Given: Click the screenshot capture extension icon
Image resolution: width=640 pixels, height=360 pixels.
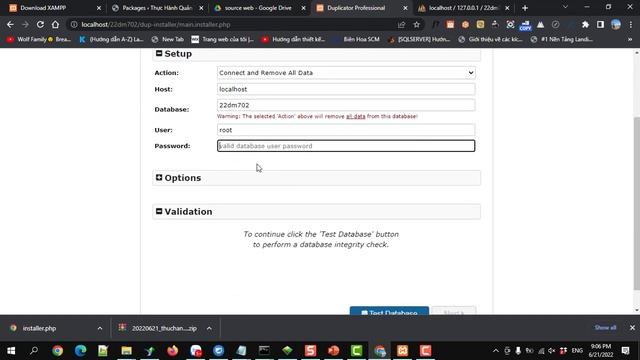Looking at the screenshot, I should coord(510,24).
